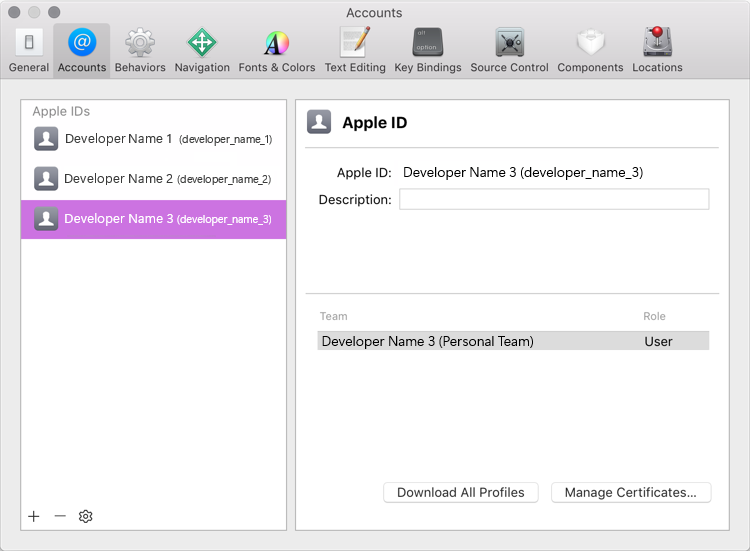The width and height of the screenshot is (750, 551).
Task: Select Developer Name 1 account
Action: coord(153,139)
